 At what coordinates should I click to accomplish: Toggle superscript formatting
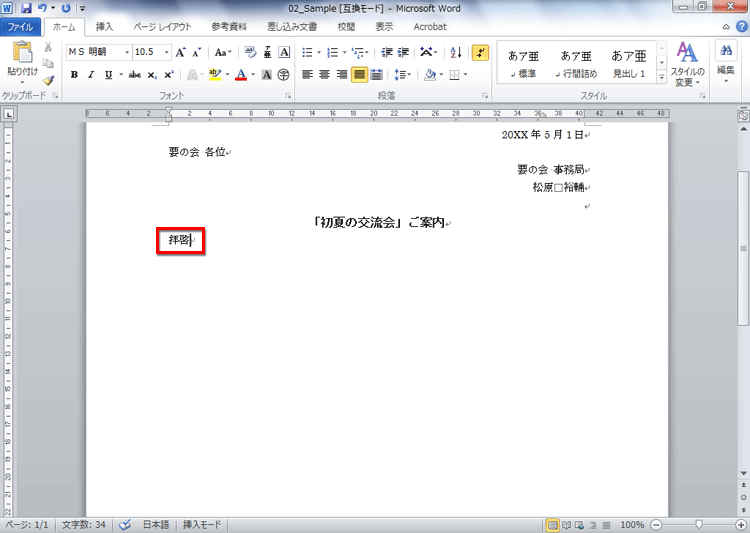pos(168,75)
